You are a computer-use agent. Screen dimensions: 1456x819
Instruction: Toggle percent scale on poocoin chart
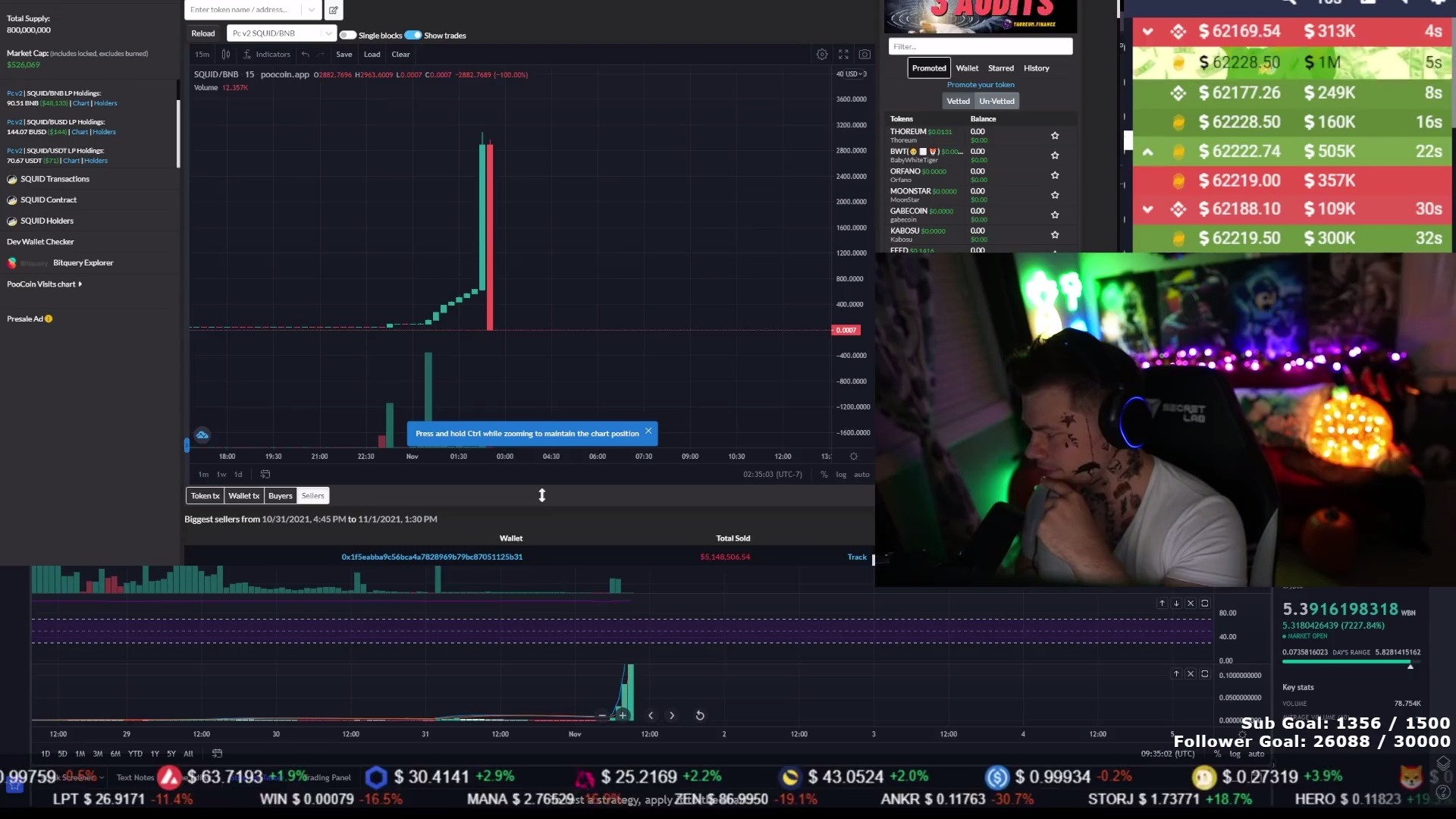824,475
